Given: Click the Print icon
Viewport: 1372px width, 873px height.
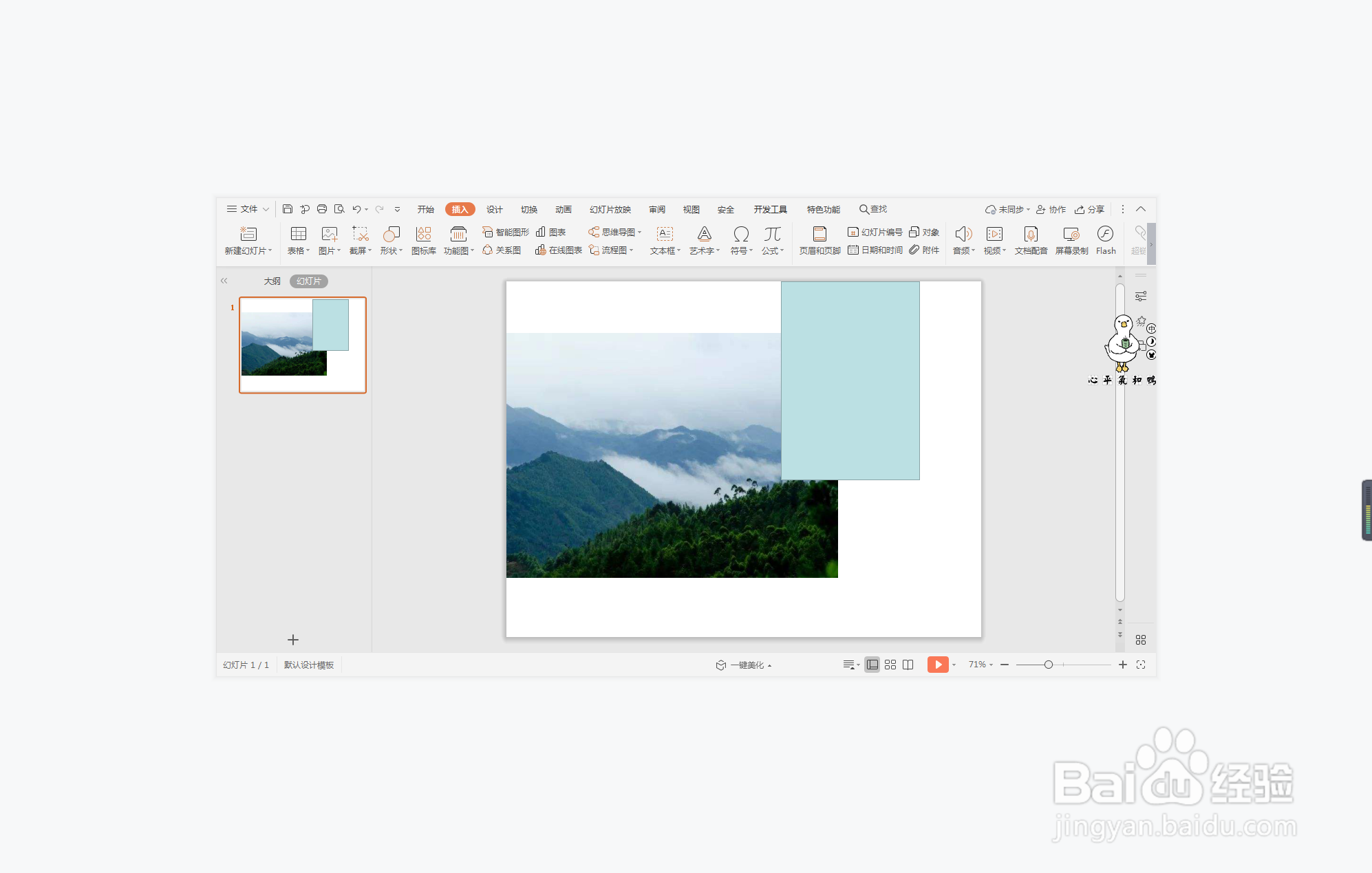Looking at the screenshot, I should [322, 209].
